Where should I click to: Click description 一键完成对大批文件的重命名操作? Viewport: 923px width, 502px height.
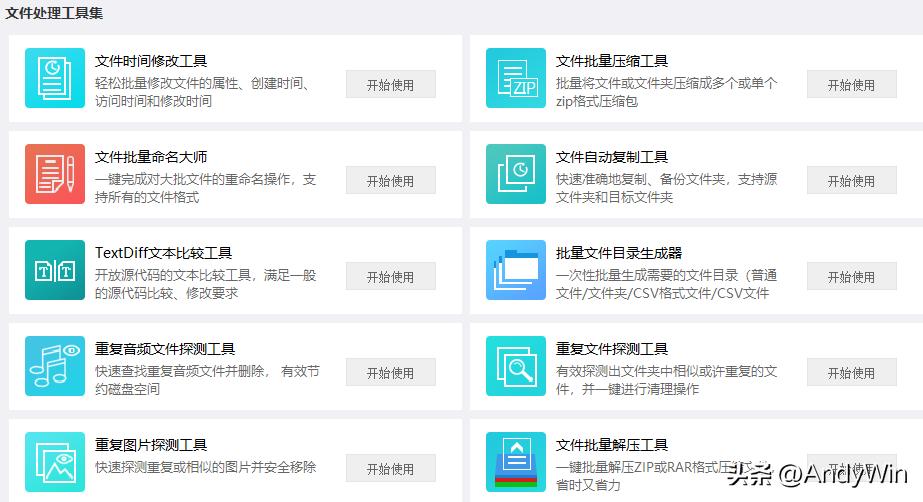(191, 179)
